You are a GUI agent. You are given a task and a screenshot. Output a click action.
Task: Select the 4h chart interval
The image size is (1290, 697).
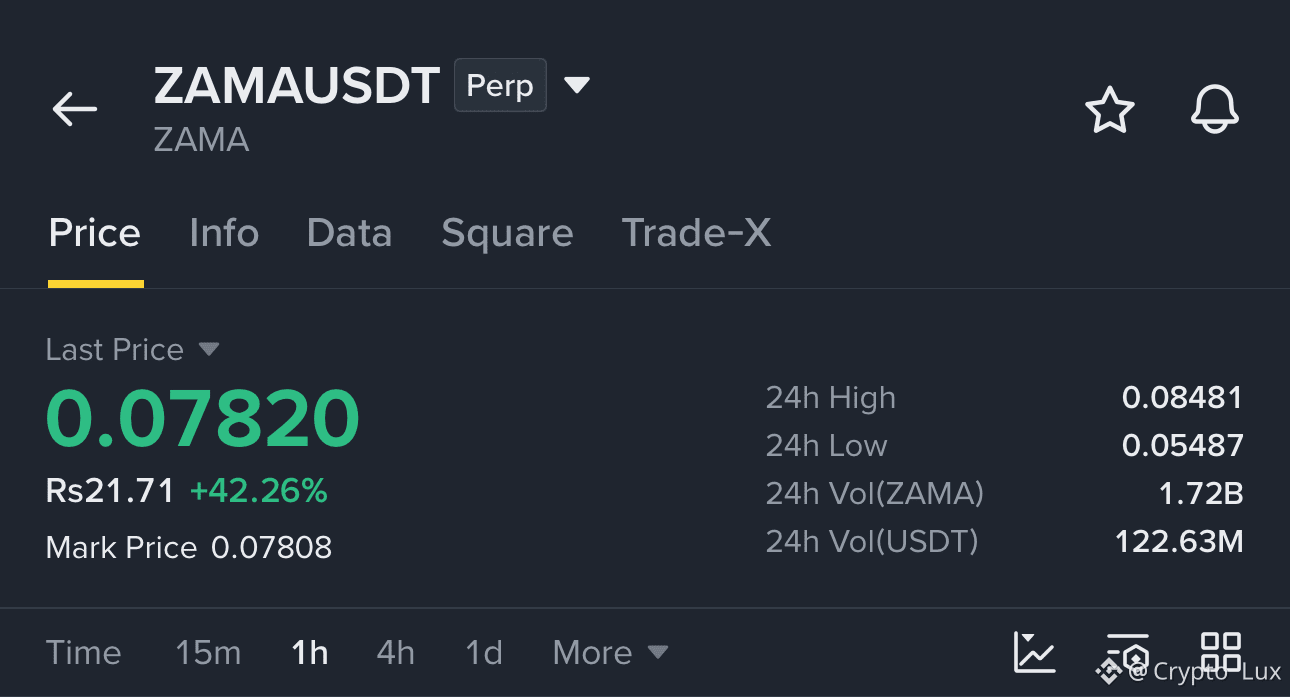(395, 653)
